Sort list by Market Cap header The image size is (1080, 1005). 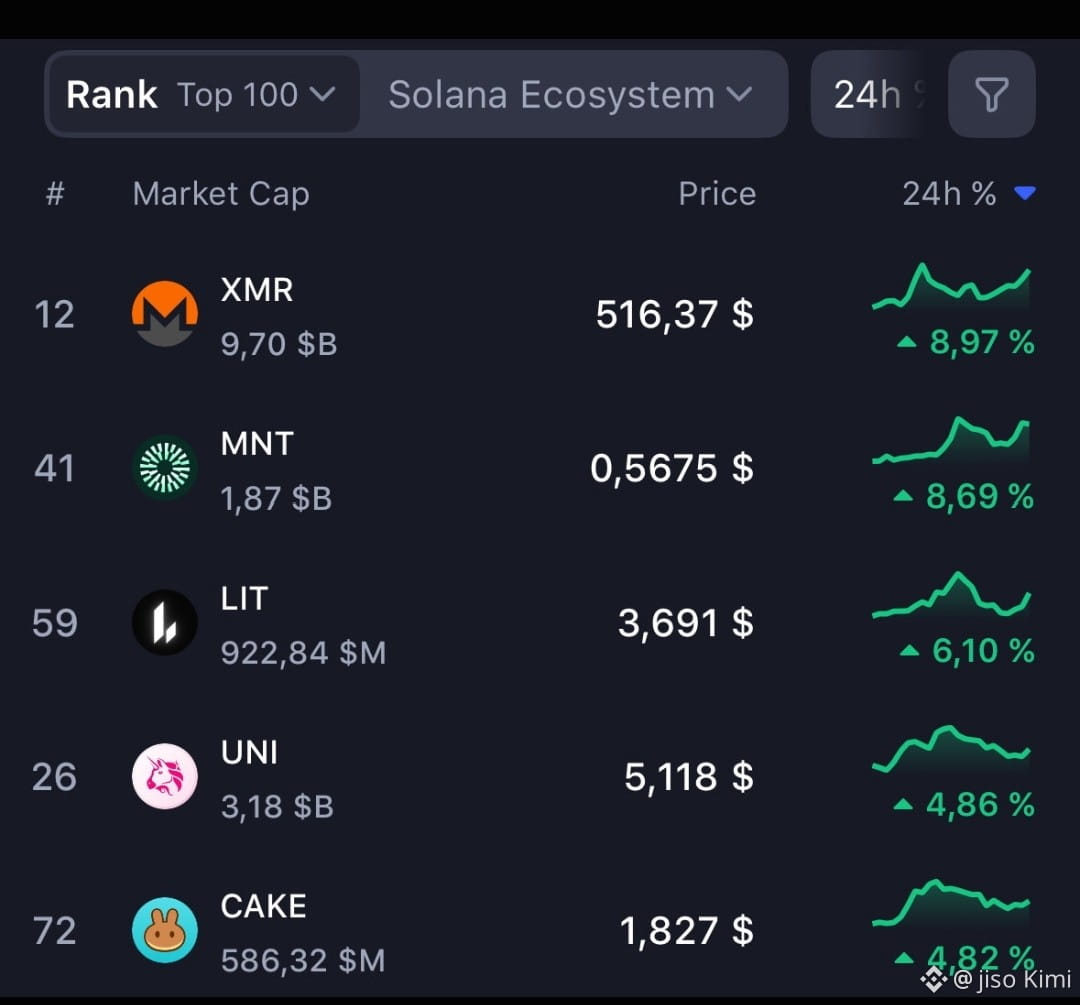click(x=220, y=194)
